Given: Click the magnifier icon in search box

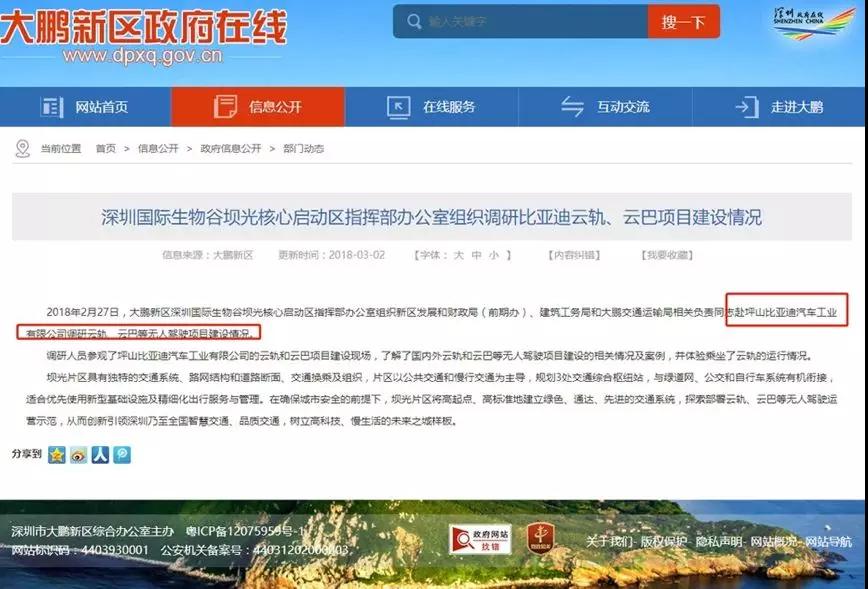Looking at the screenshot, I should 414,22.
